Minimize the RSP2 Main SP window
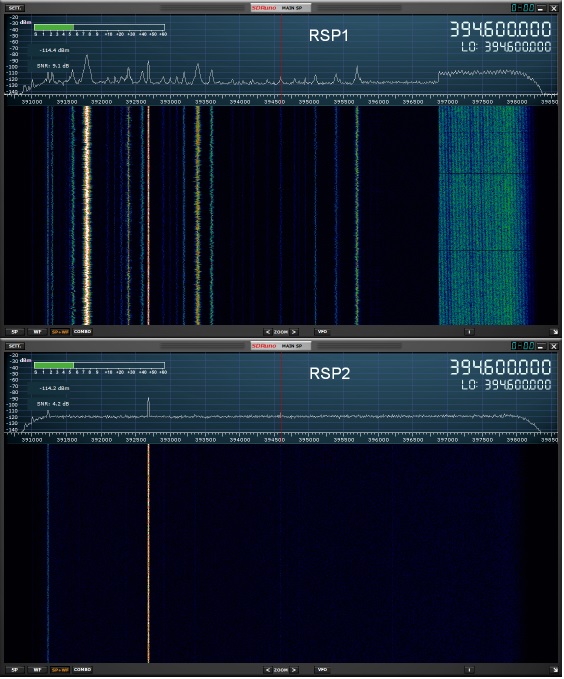This screenshot has height=679, width=564. coord(541,346)
